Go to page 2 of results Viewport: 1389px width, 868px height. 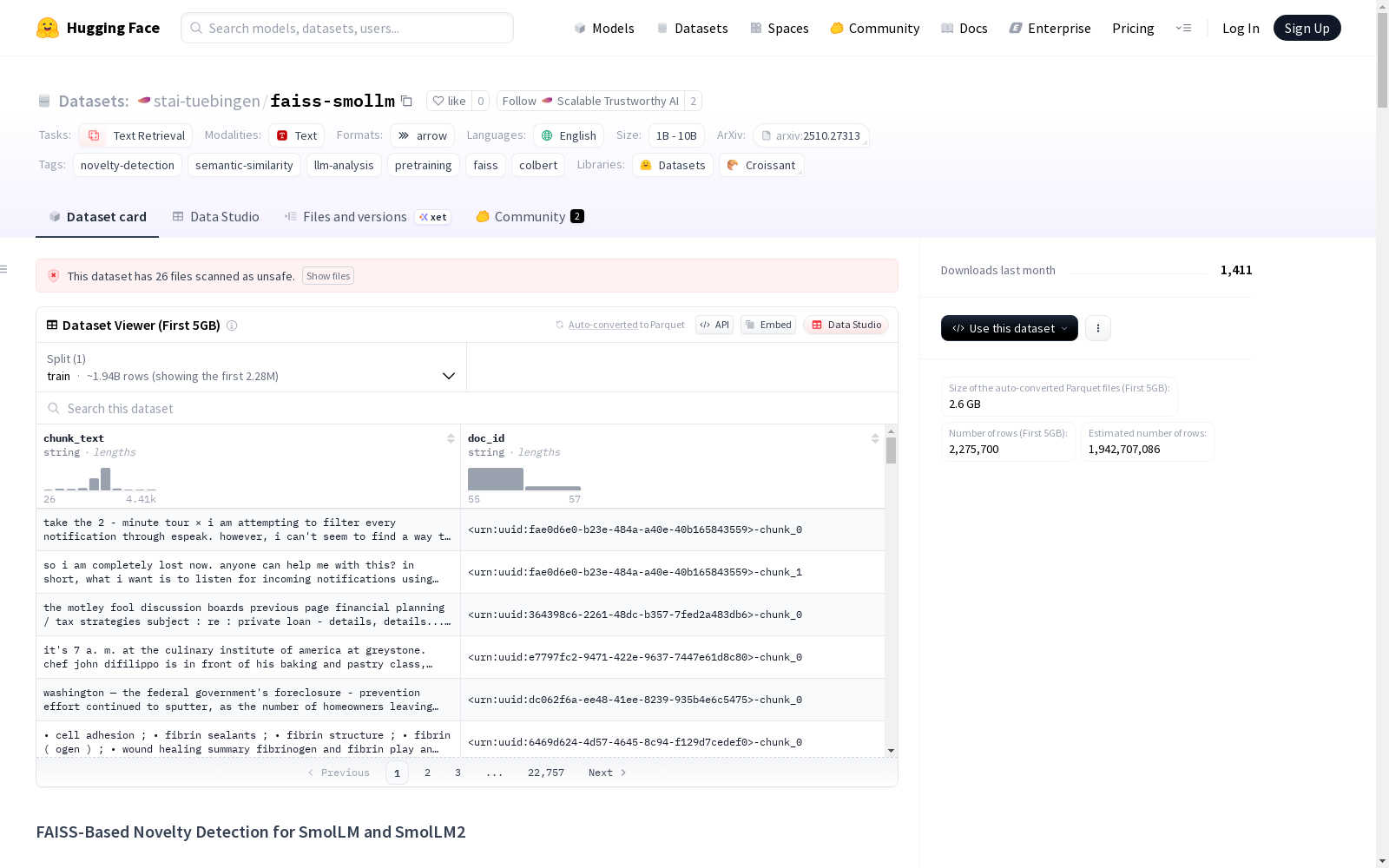coord(427,773)
